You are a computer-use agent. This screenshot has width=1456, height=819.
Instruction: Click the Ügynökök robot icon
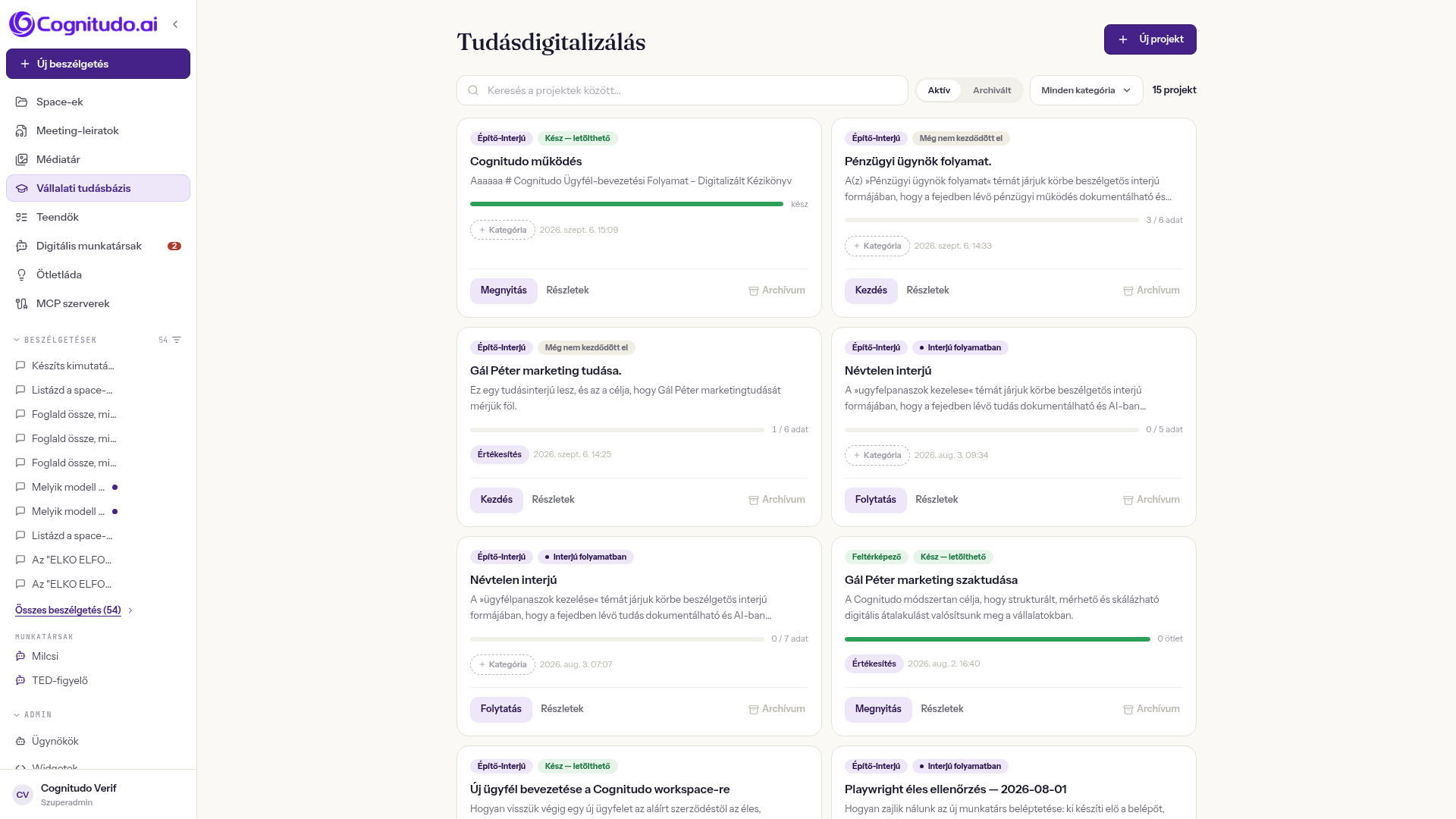point(20,741)
